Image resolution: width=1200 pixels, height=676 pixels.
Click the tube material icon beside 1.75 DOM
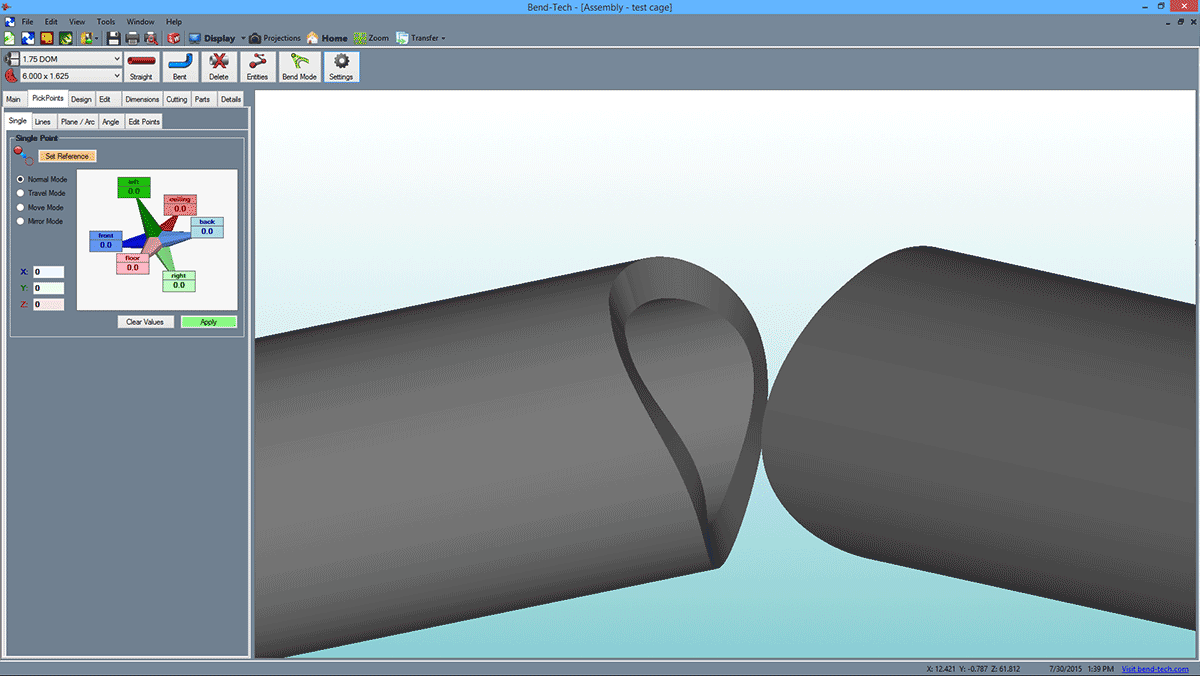(10, 60)
